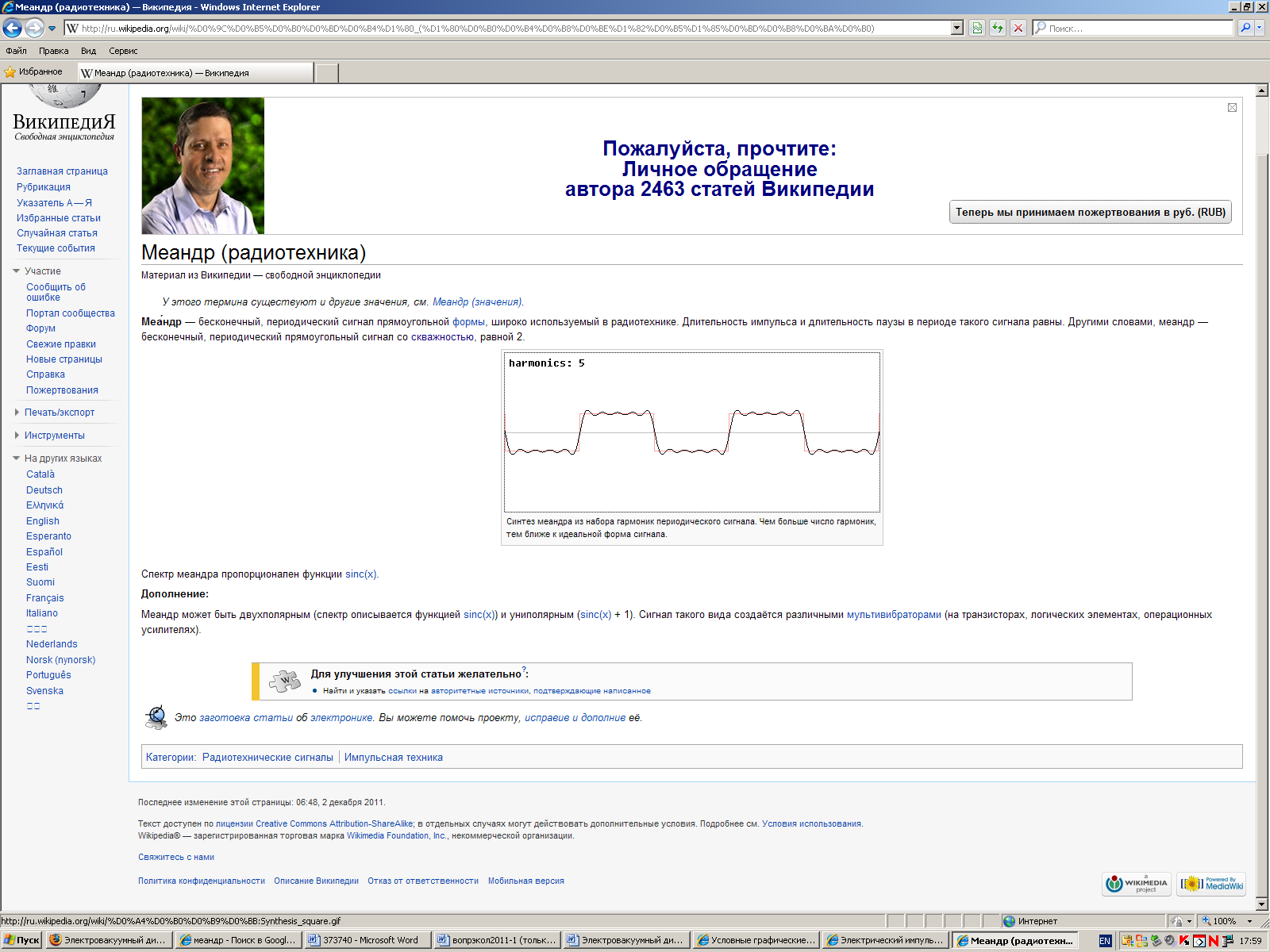Open the Правка menu

(x=54, y=51)
